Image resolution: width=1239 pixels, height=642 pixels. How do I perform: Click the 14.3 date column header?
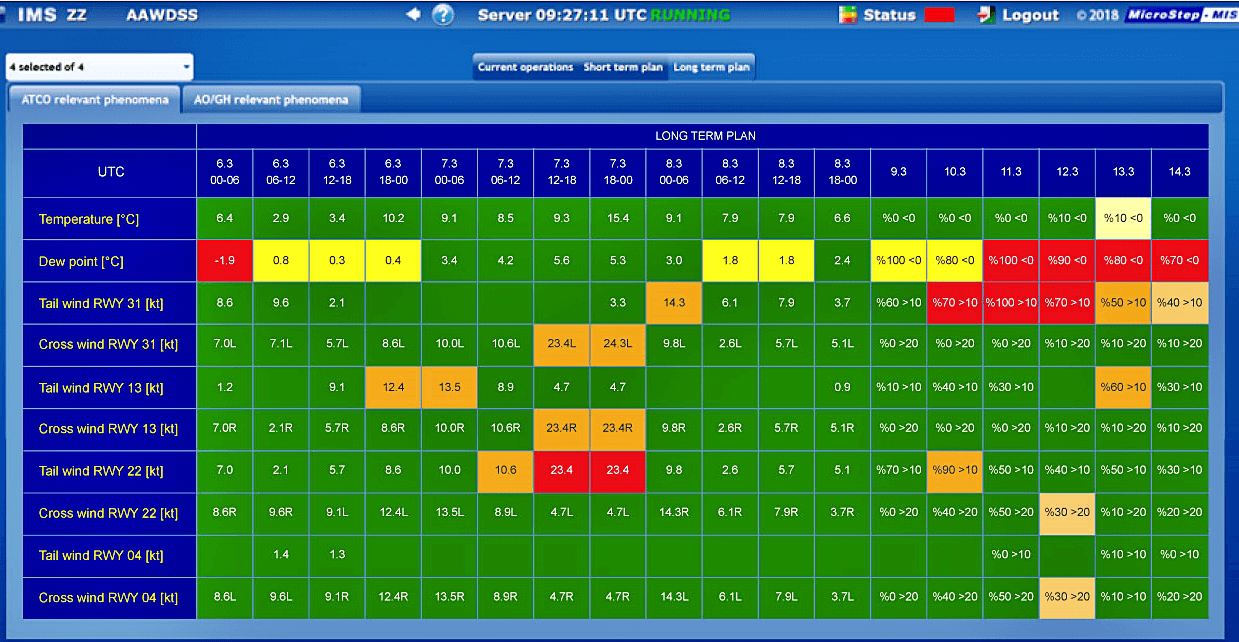[x=1180, y=172]
